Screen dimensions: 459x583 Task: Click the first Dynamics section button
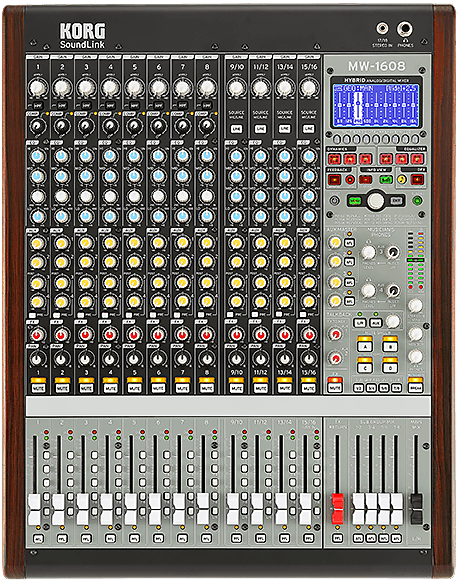[334, 159]
